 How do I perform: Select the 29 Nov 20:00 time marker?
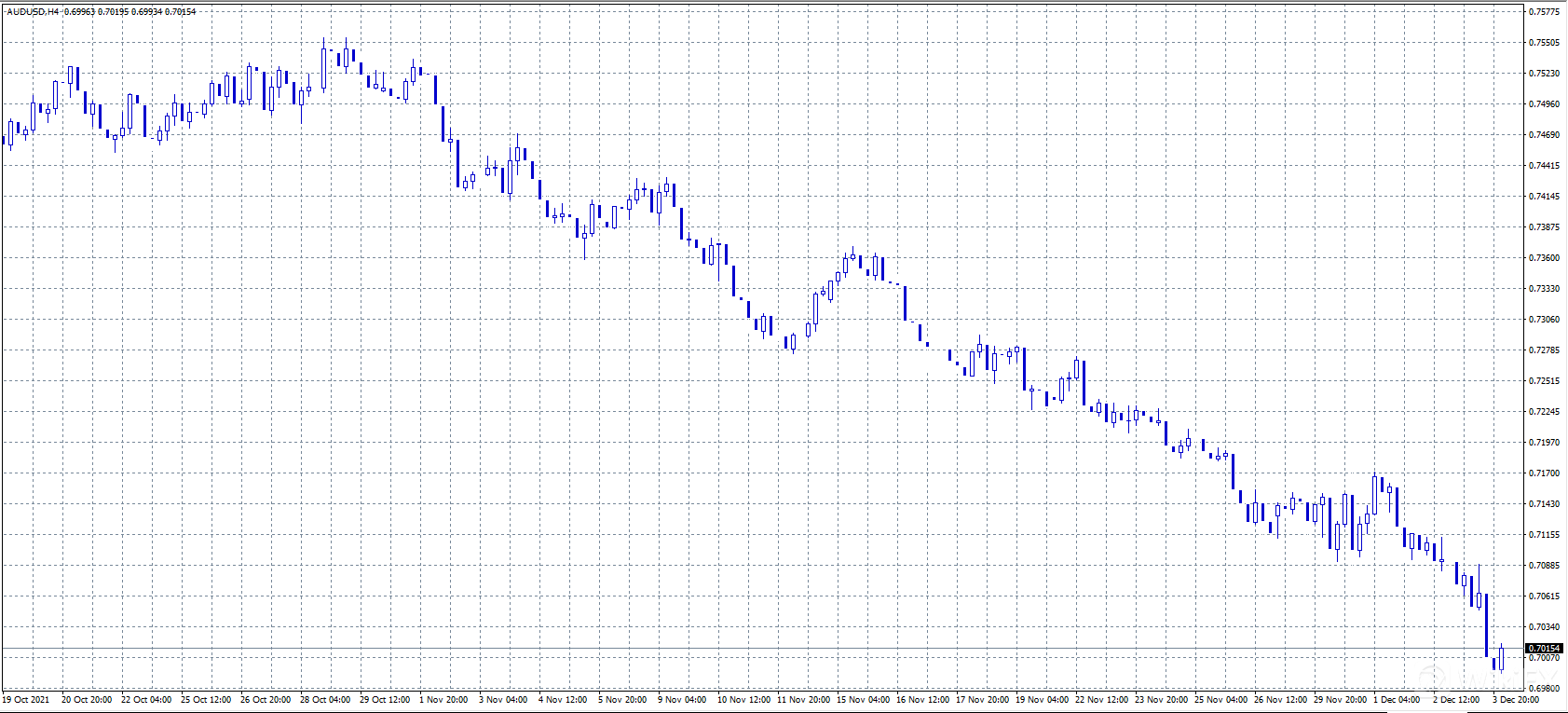[x=1340, y=699]
